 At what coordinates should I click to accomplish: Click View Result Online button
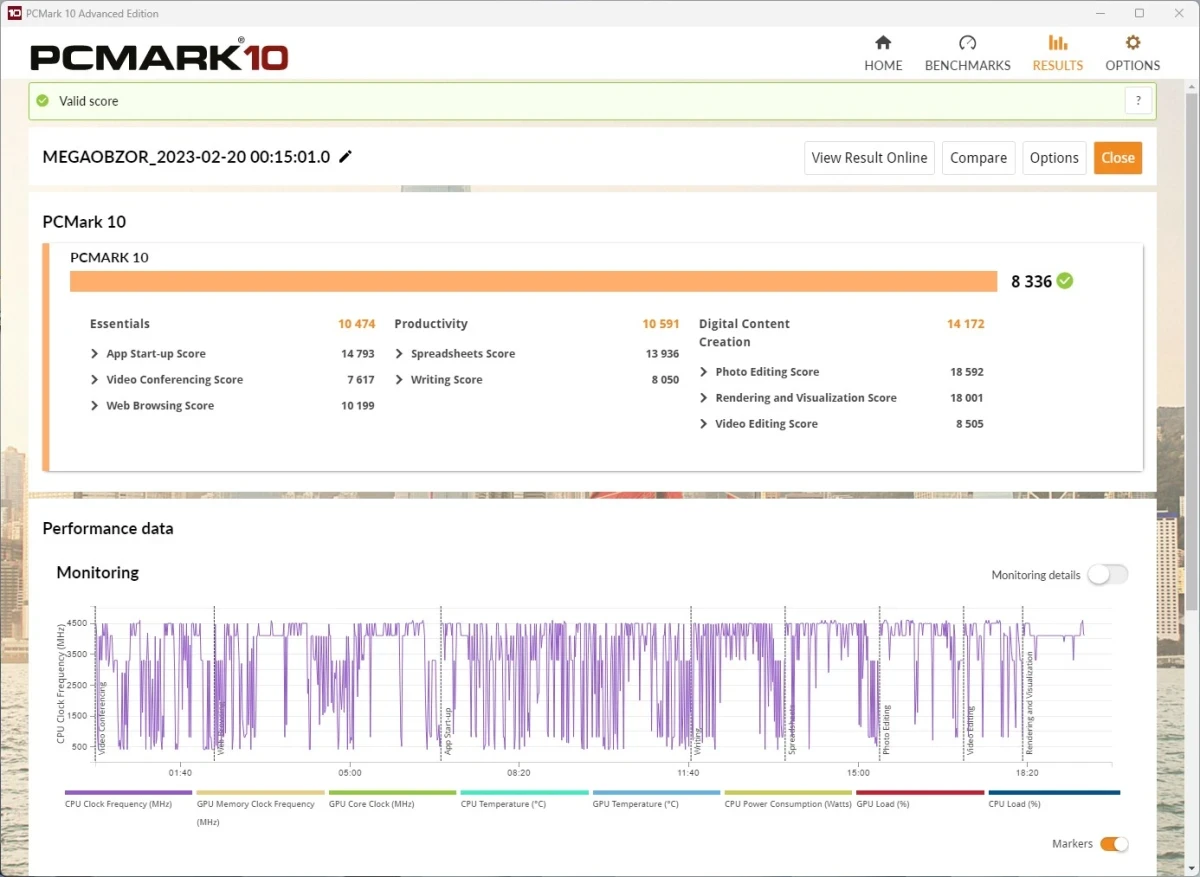point(869,158)
